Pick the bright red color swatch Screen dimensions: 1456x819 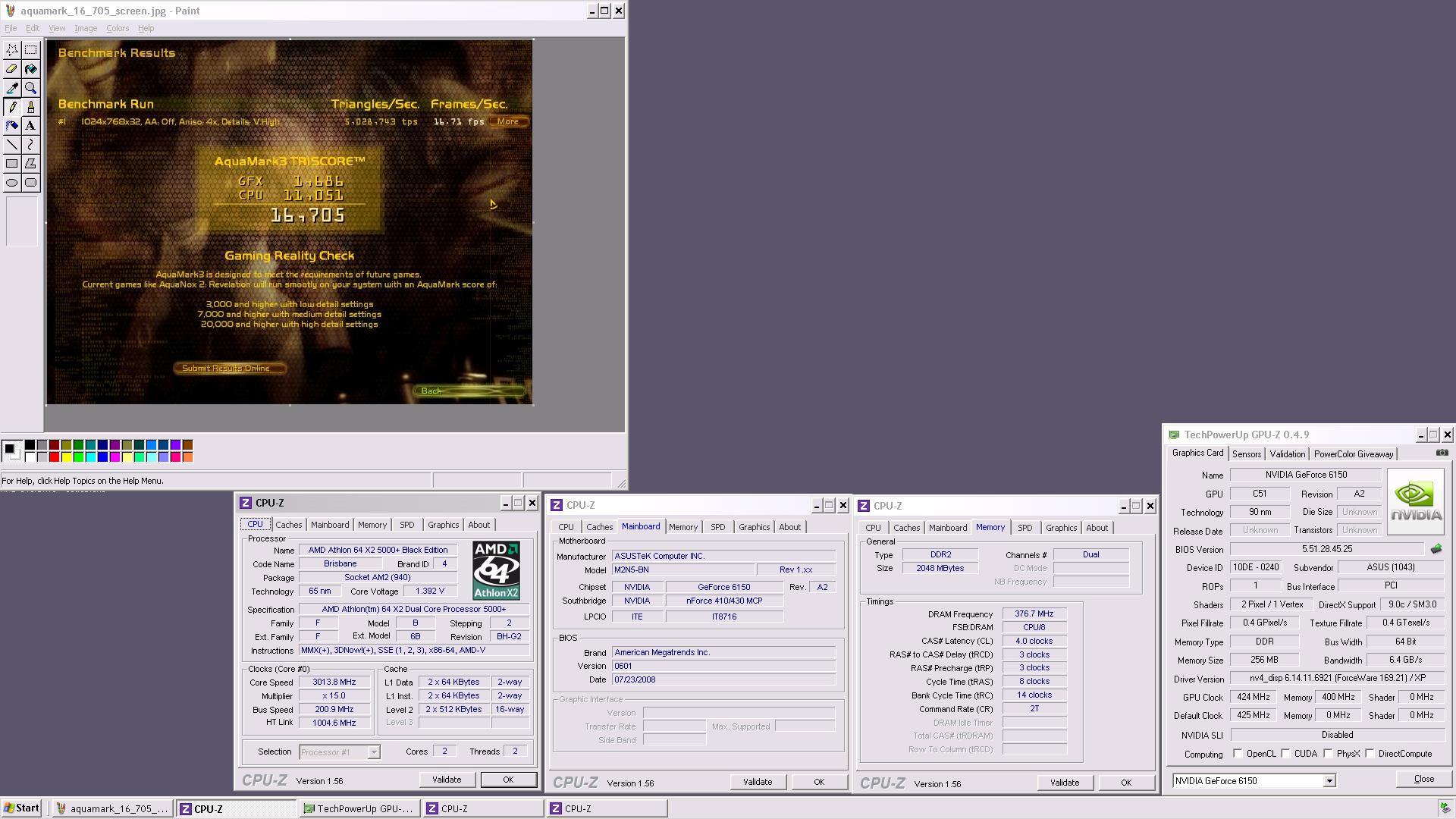tap(54, 457)
